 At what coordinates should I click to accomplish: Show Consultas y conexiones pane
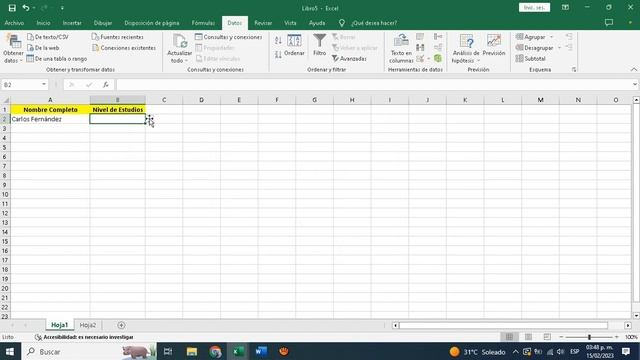click(x=229, y=37)
